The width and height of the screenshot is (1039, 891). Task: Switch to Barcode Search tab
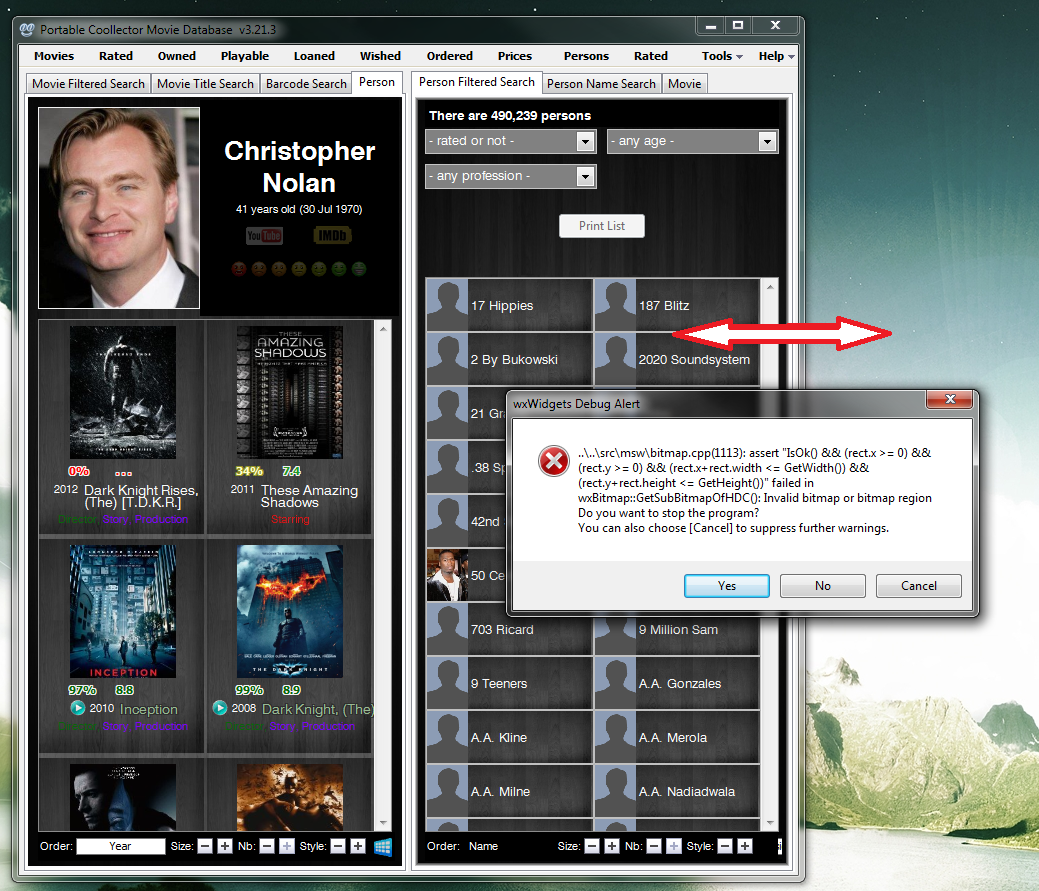tap(305, 84)
